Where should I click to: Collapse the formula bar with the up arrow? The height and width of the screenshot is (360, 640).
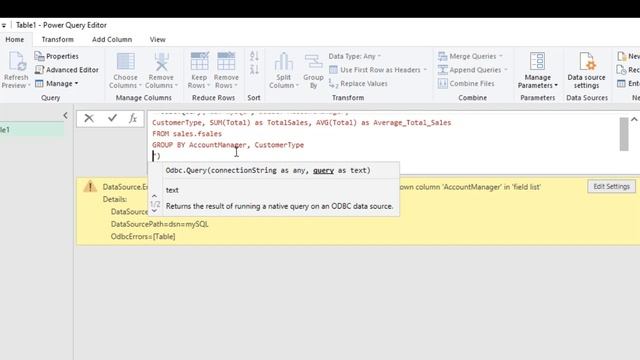(x=634, y=120)
